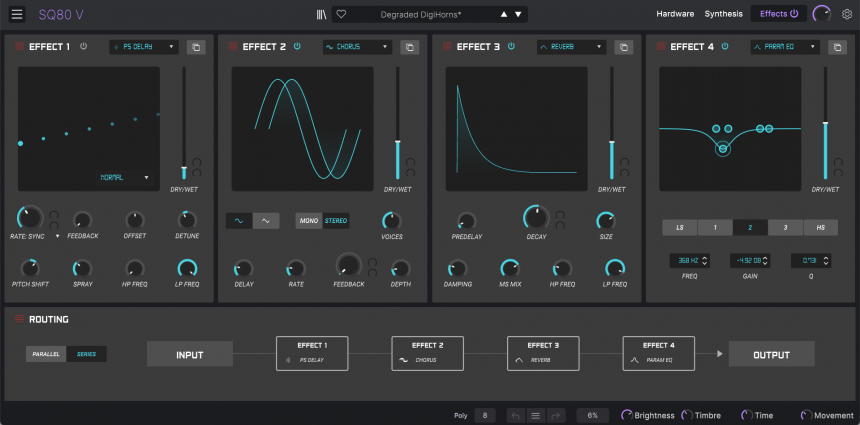Viewport: 860px width, 425px height.
Task: Favorite the preset with the heart icon
Action: (341, 14)
